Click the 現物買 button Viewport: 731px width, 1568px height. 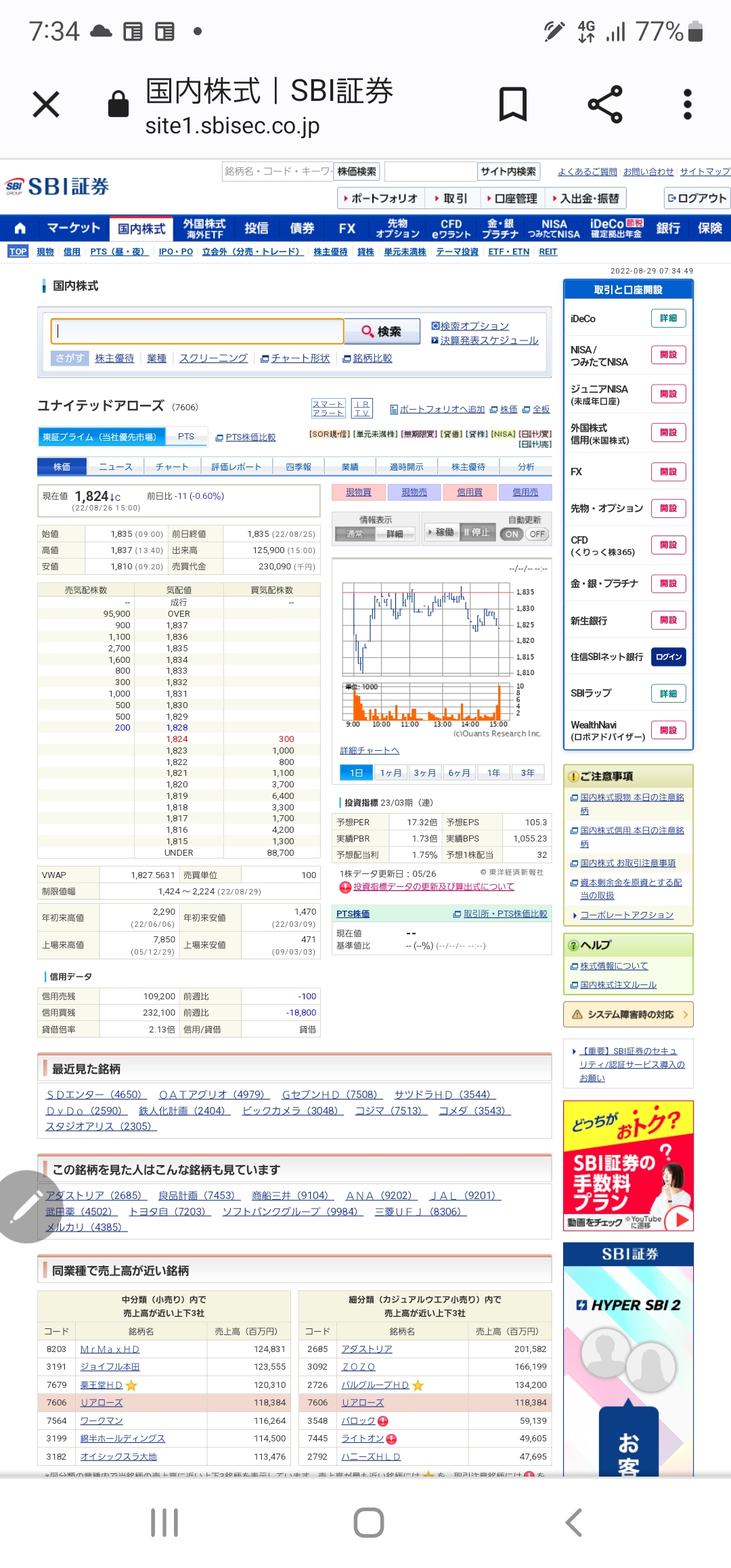point(359,492)
